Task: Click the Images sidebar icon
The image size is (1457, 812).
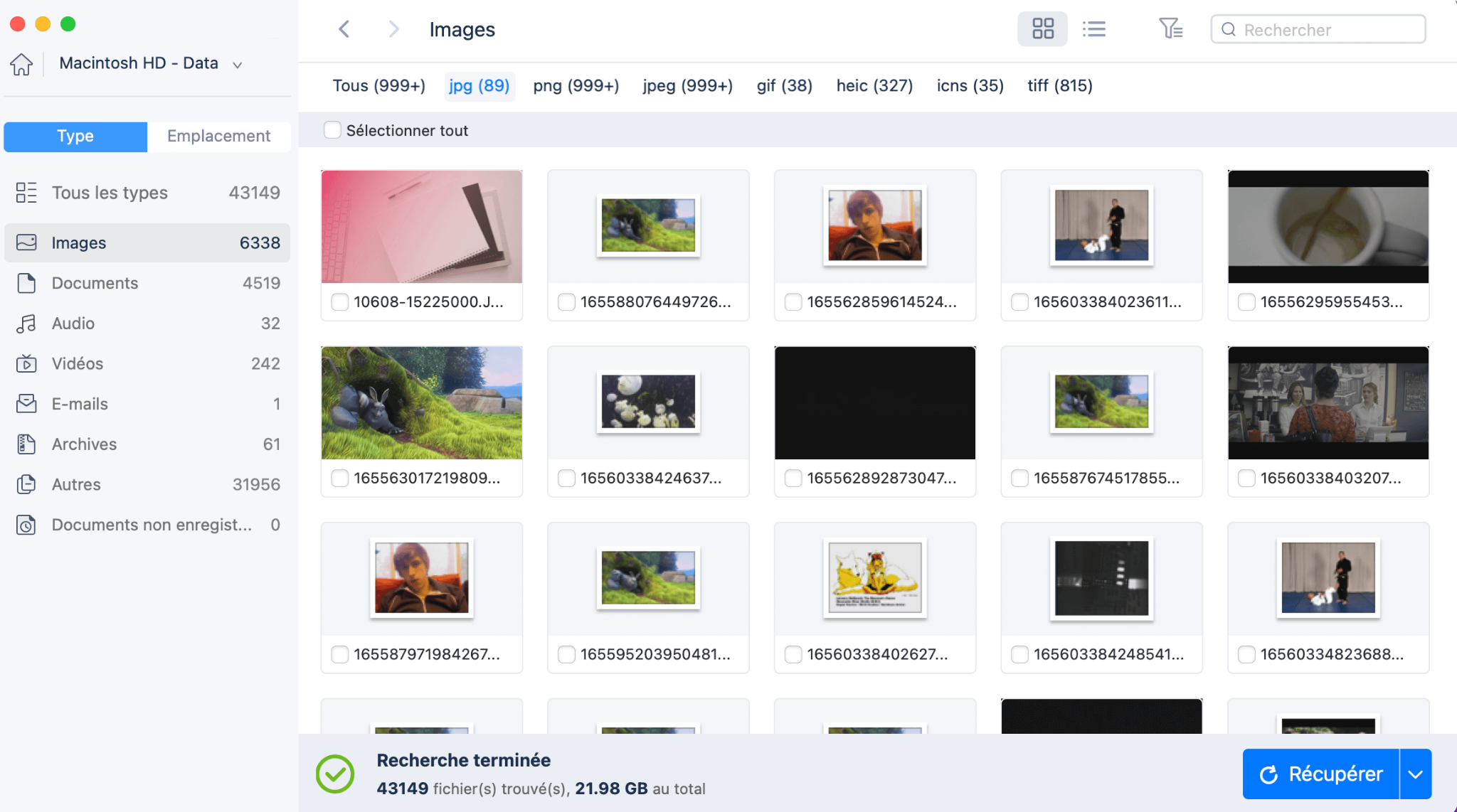Action: [x=26, y=242]
